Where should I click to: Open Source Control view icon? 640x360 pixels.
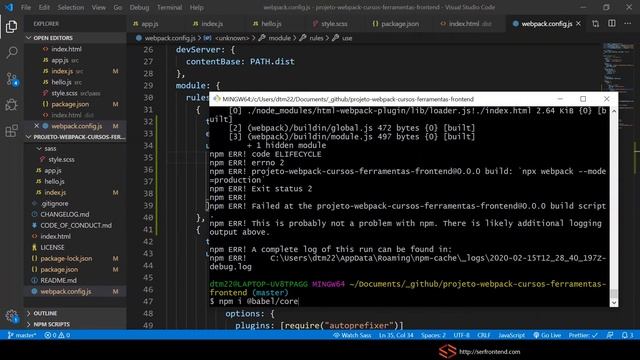(11, 79)
